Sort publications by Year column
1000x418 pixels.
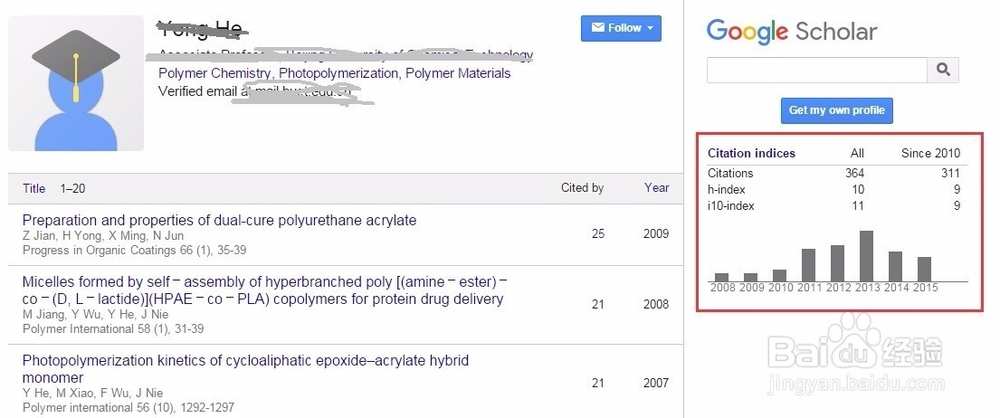point(656,188)
